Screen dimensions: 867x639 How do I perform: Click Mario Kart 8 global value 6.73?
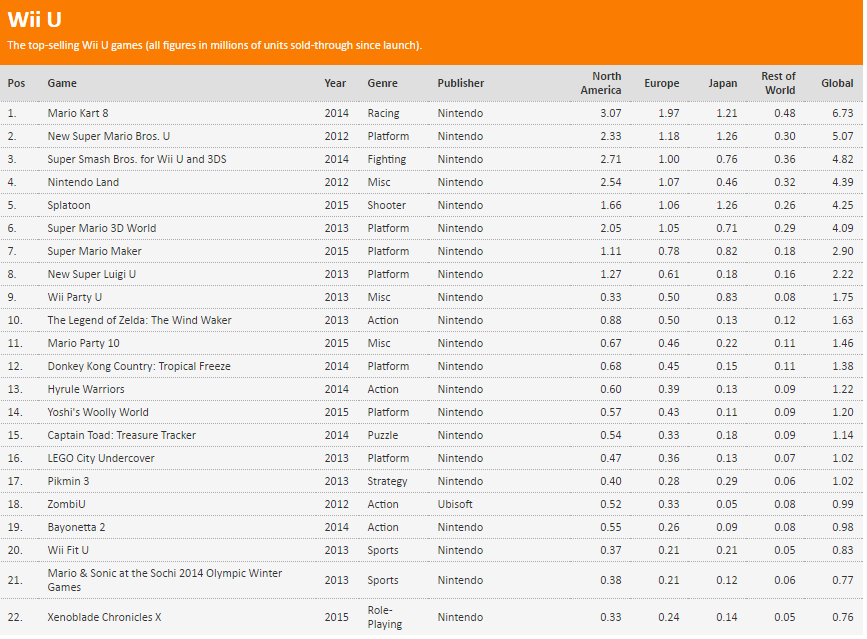pyautogui.click(x=843, y=113)
